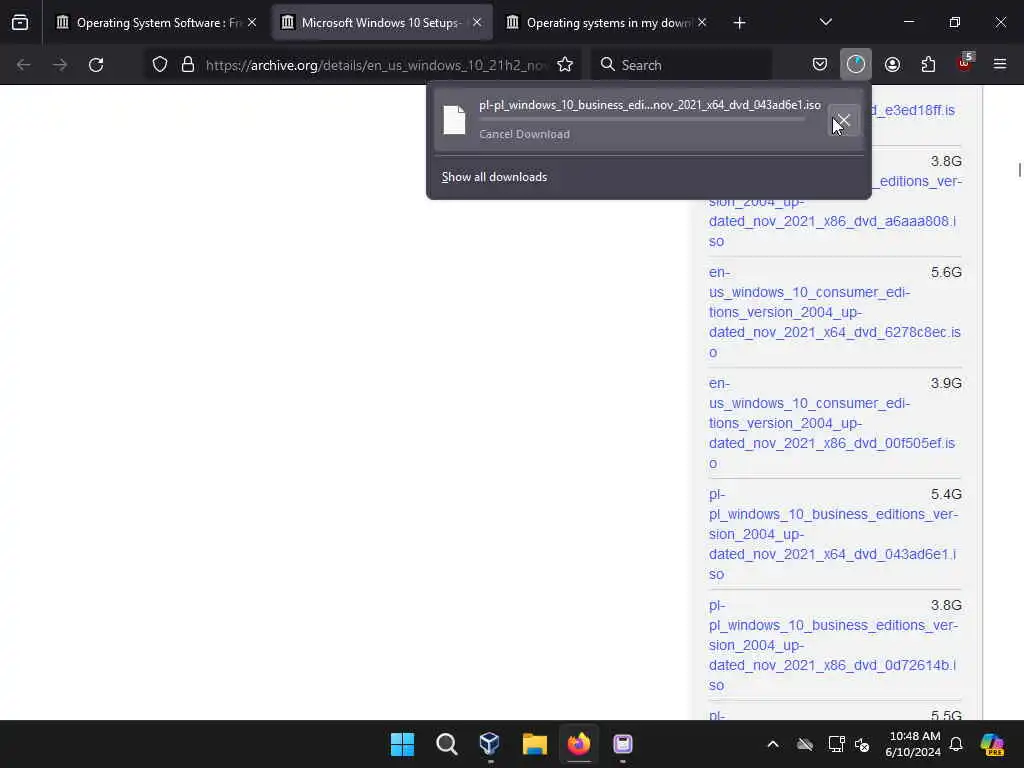
Task: Show all downloads
Action: coord(494,177)
